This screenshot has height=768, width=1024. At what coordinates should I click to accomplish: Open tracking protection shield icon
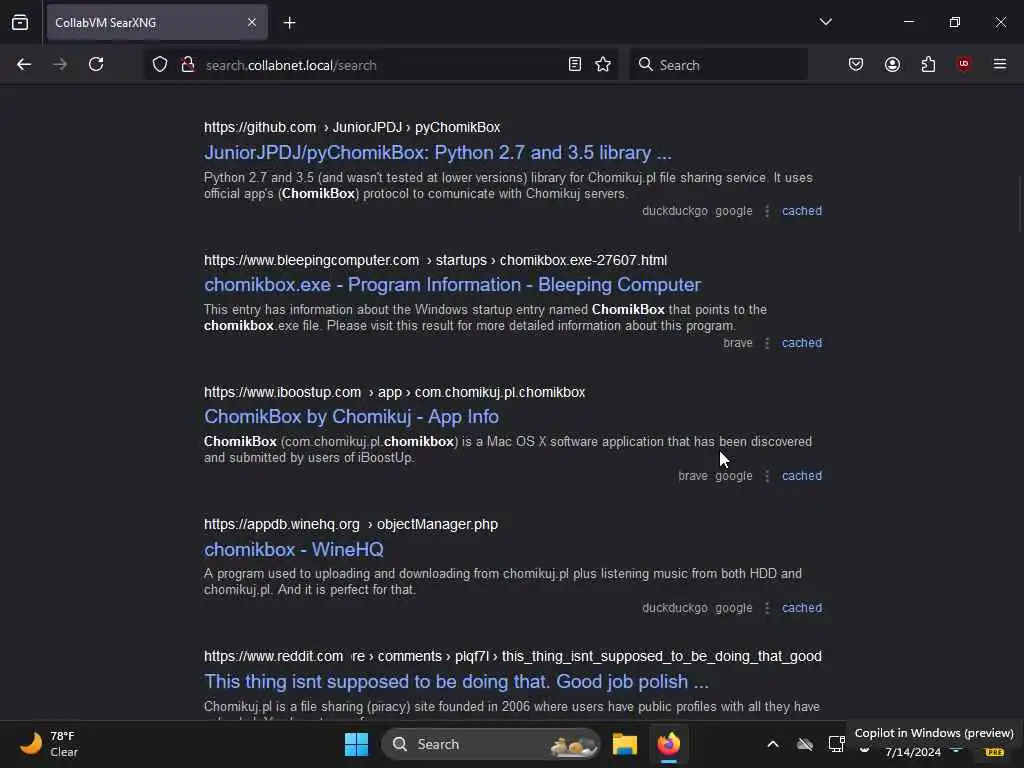(160, 65)
